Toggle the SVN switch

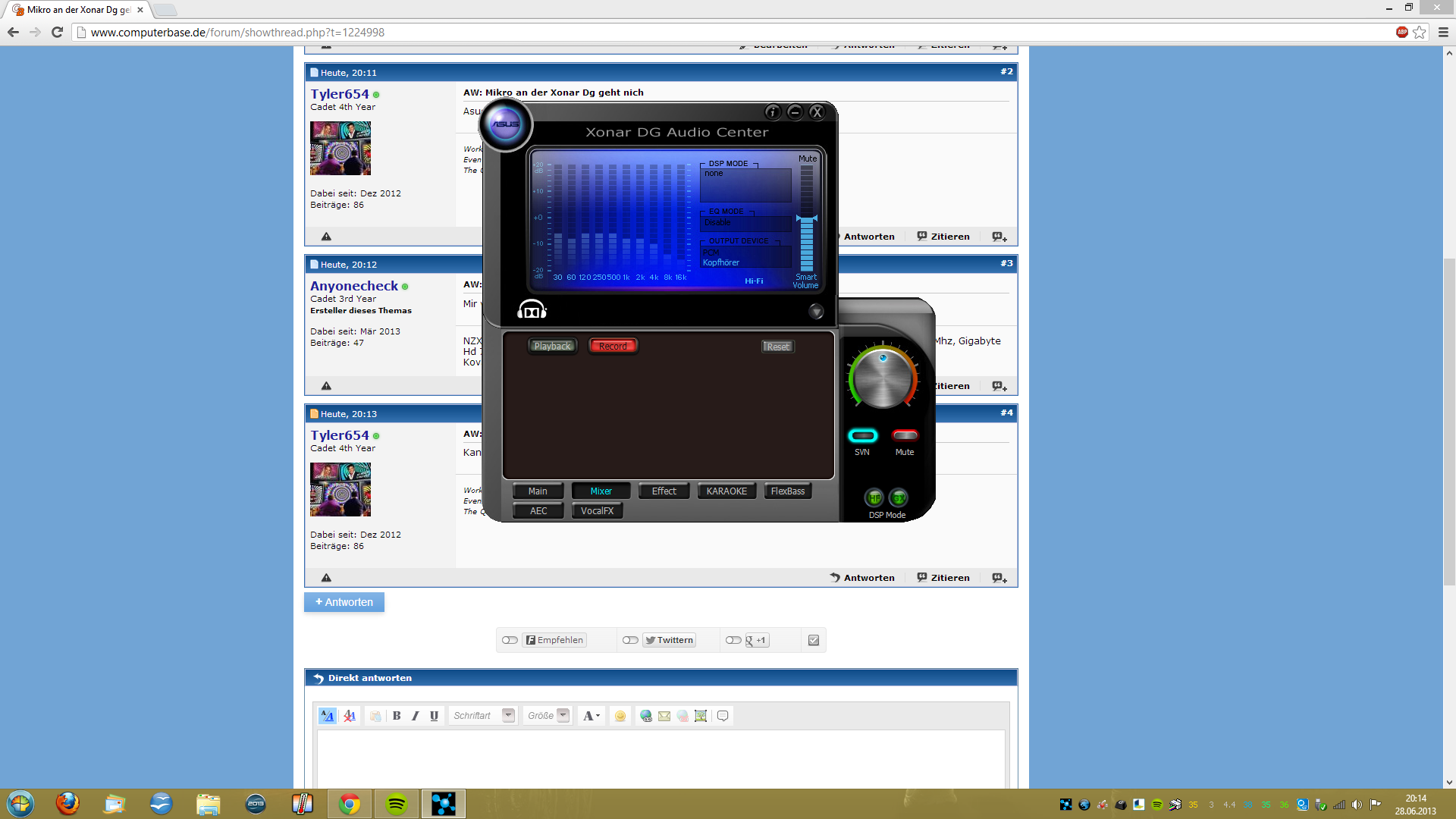point(862,435)
